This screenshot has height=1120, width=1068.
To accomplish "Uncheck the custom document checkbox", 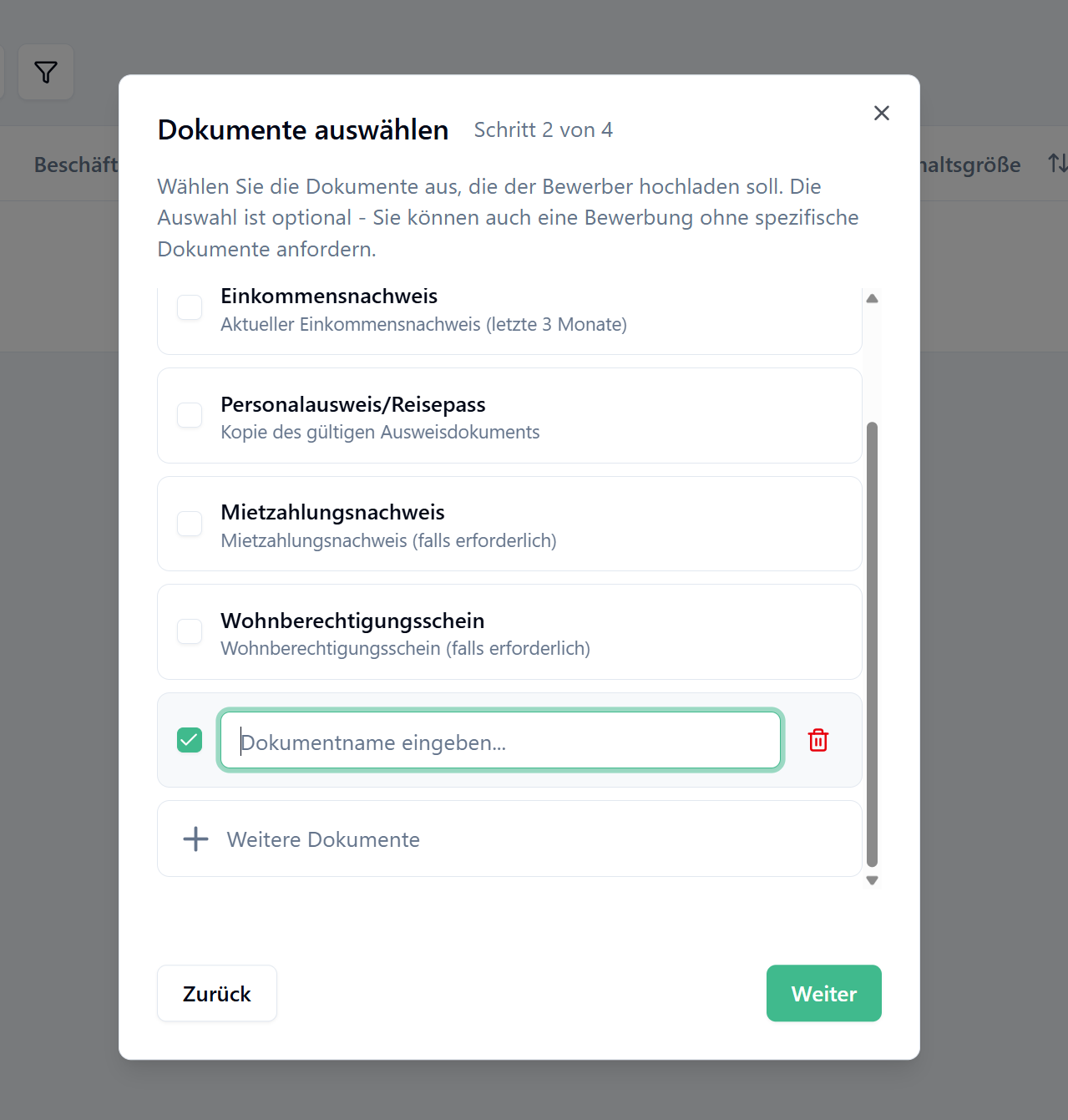I will (190, 740).
